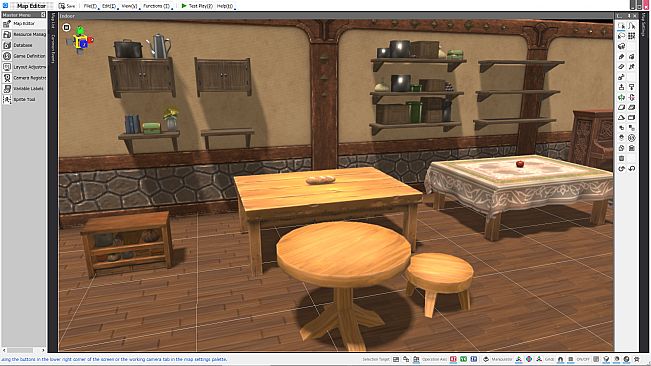Select the slope terrain tool
This screenshot has width=651, height=366.
coord(621,107)
